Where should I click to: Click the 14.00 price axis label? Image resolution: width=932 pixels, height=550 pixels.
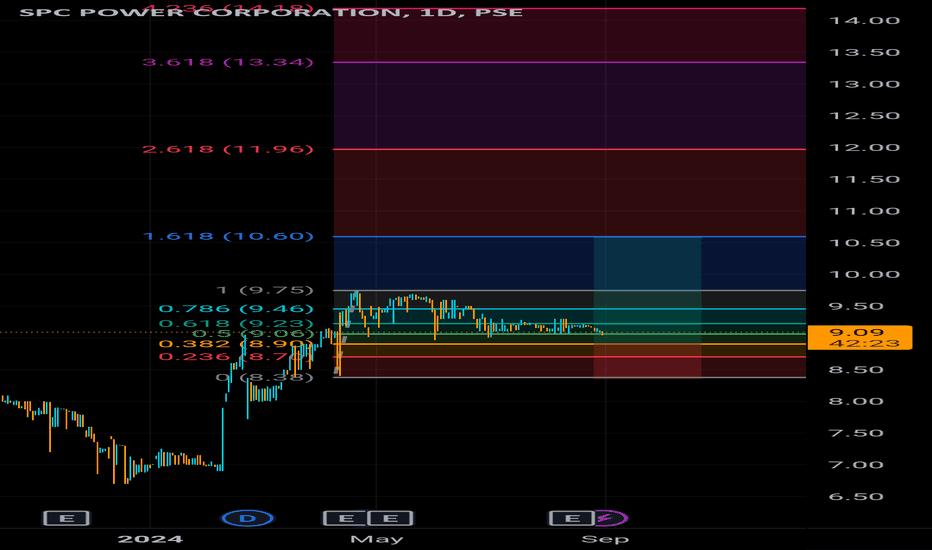(864, 21)
